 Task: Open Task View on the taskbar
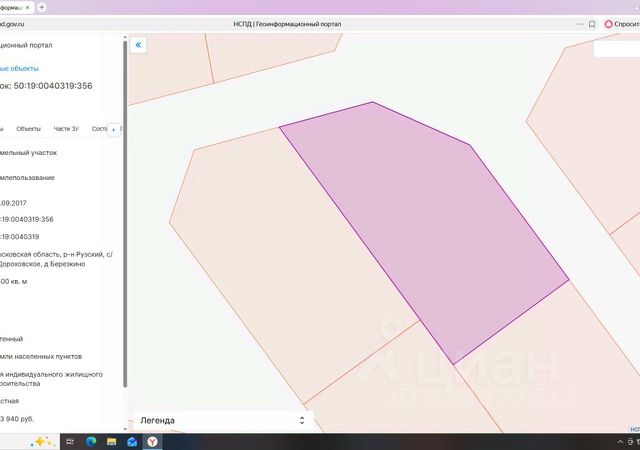click(70, 441)
